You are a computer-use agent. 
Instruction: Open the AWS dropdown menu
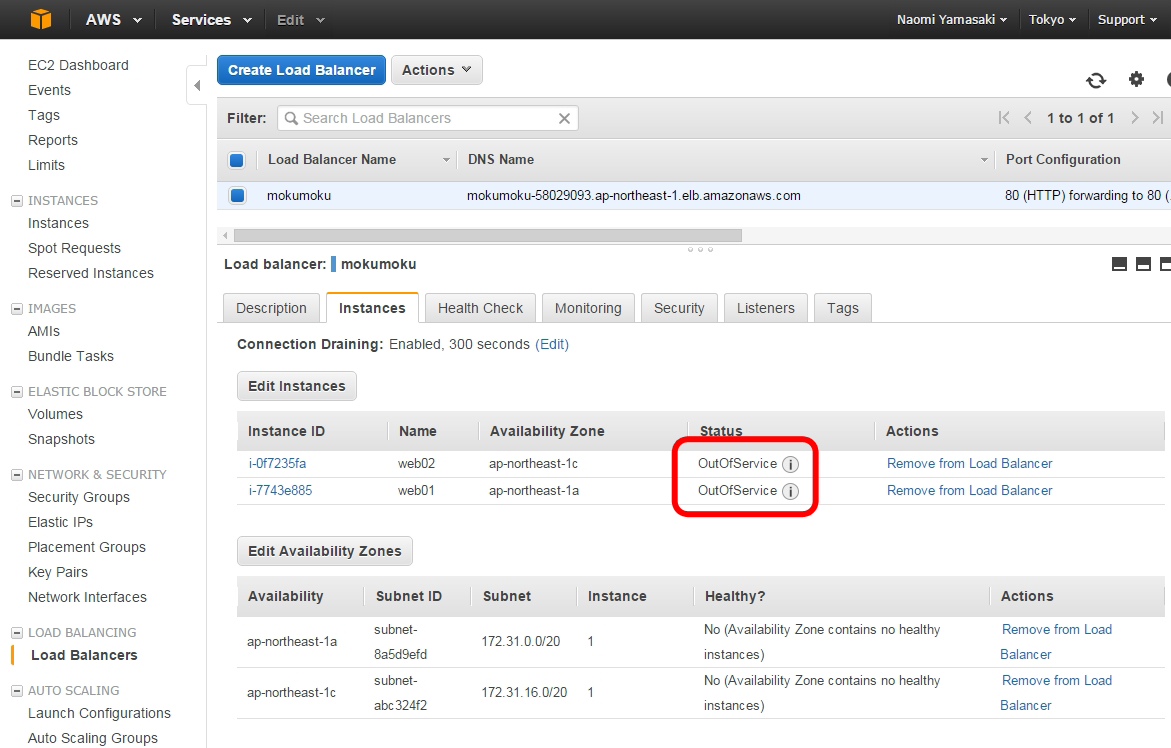click(x=114, y=19)
